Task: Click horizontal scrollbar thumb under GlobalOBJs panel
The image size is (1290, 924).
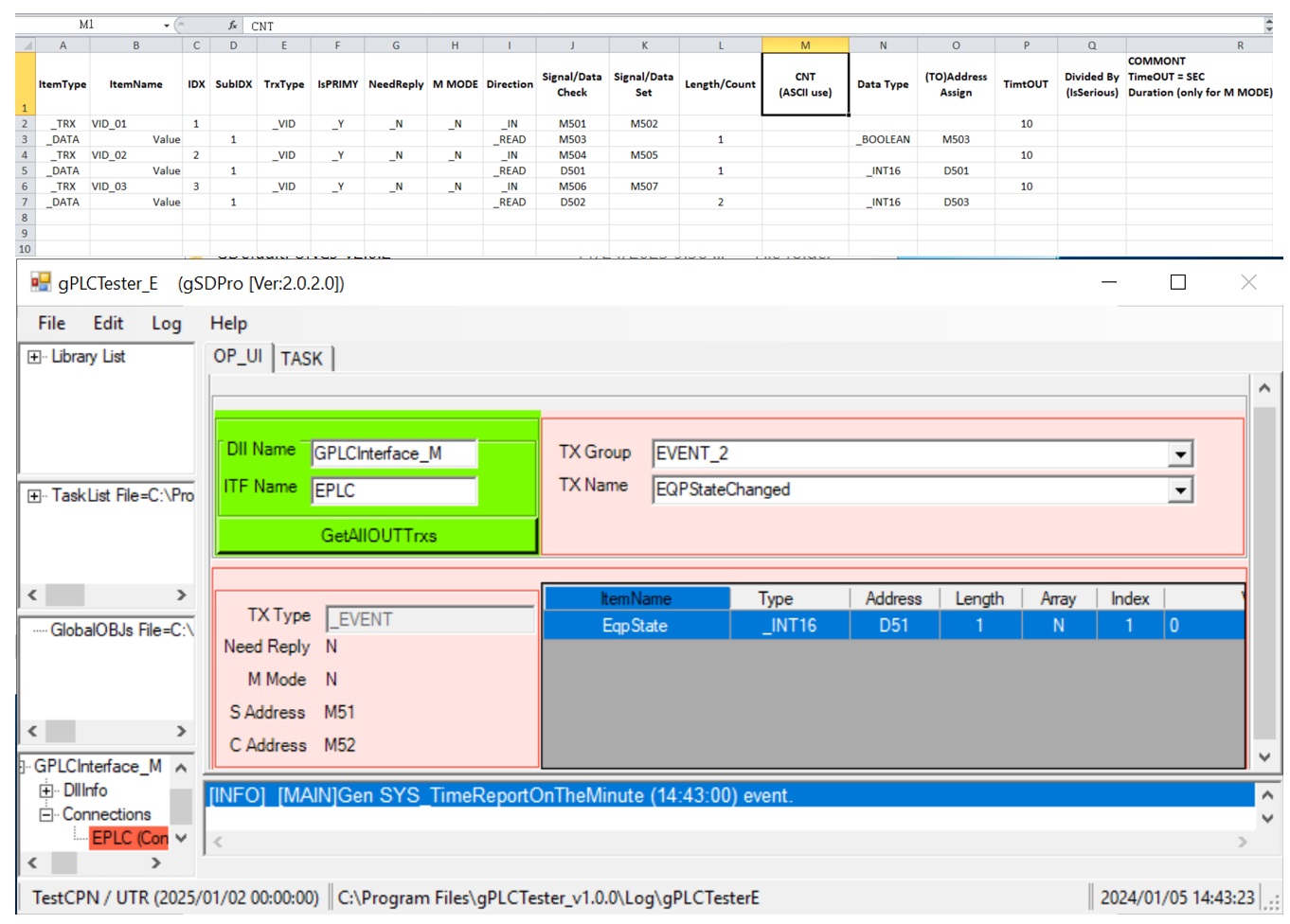Action: pos(61,732)
